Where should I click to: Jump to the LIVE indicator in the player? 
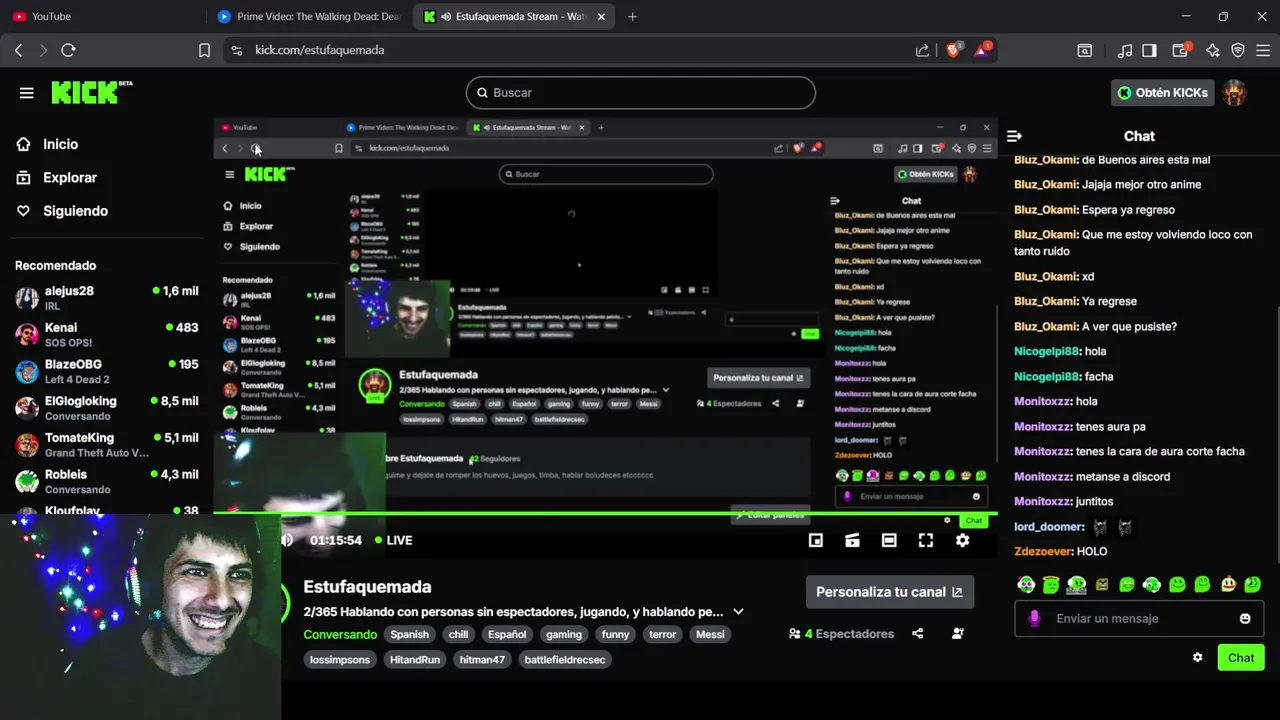click(x=393, y=540)
